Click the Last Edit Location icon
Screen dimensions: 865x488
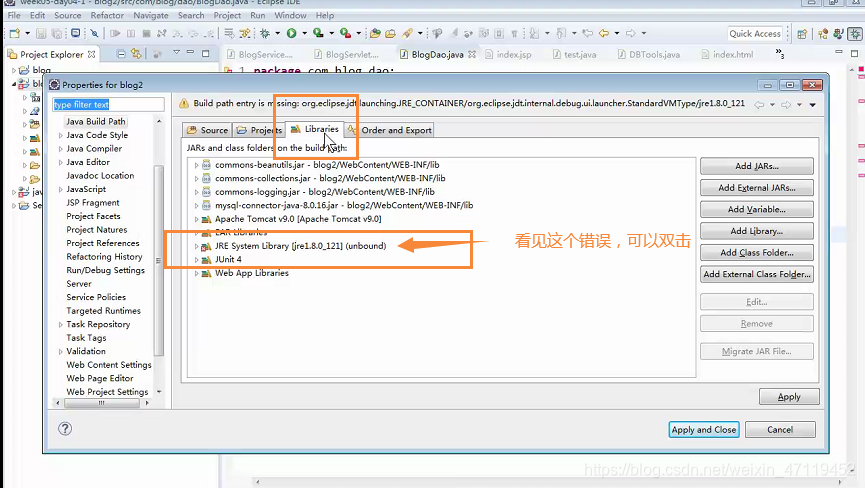click(x=588, y=33)
